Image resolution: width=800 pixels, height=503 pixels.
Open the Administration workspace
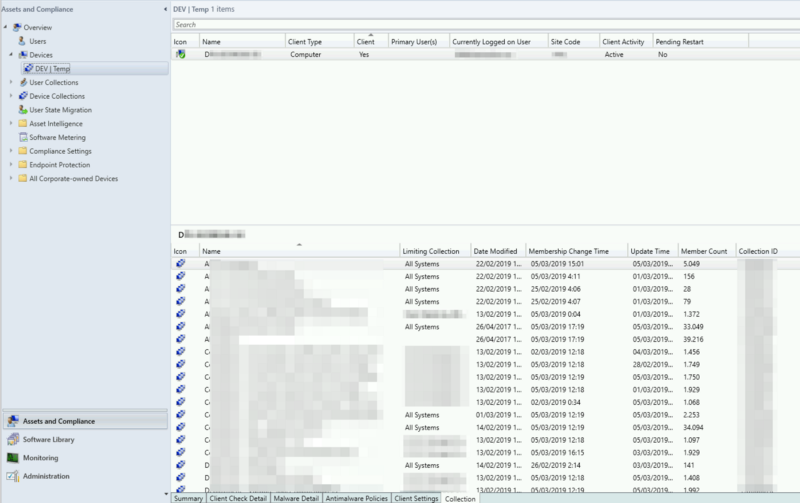pyautogui.click(x=46, y=476)
